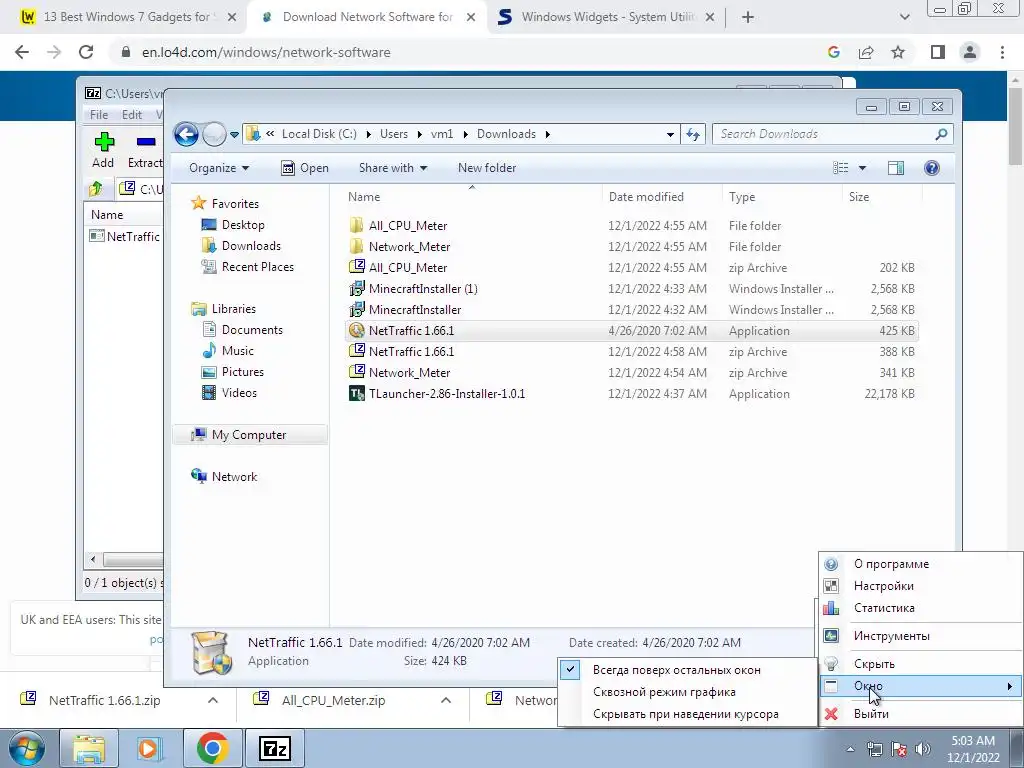Click the Chrome icon in the taskbar

pyautogui.click(x=212, y=748)
